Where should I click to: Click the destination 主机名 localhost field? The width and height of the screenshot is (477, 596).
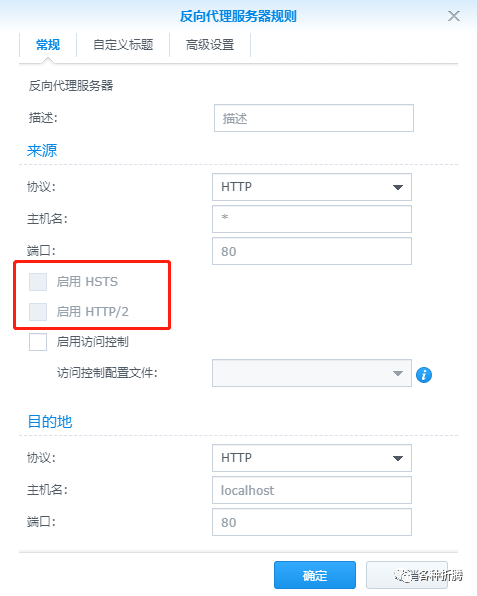point(312,490)
